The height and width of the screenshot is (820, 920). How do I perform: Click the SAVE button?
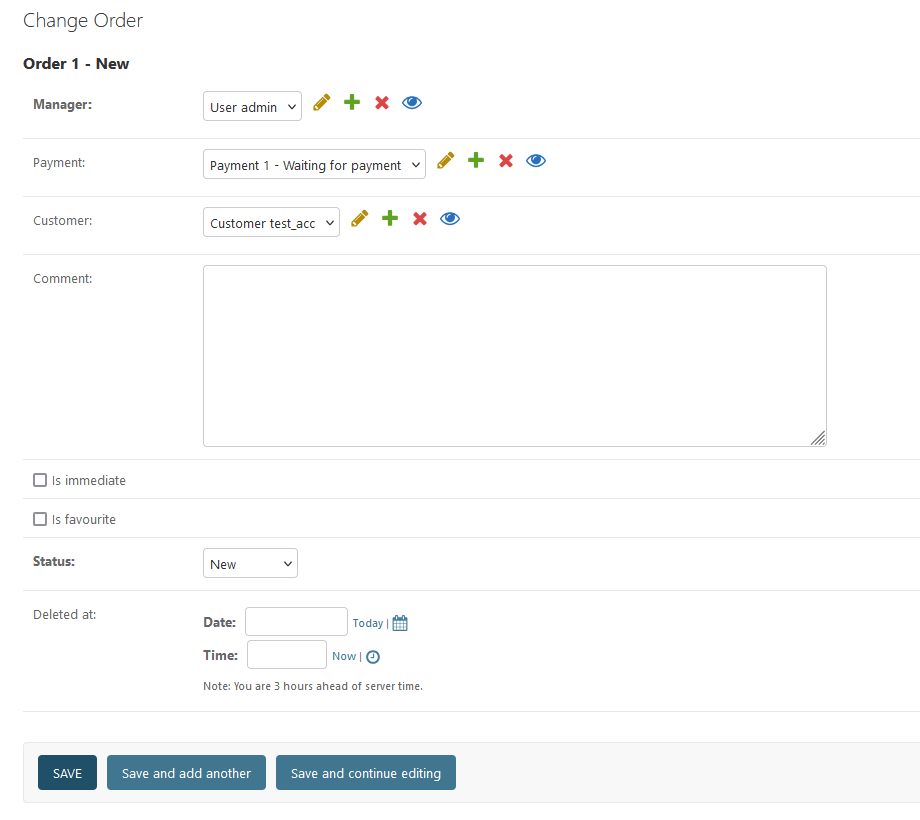click(67, 772)
